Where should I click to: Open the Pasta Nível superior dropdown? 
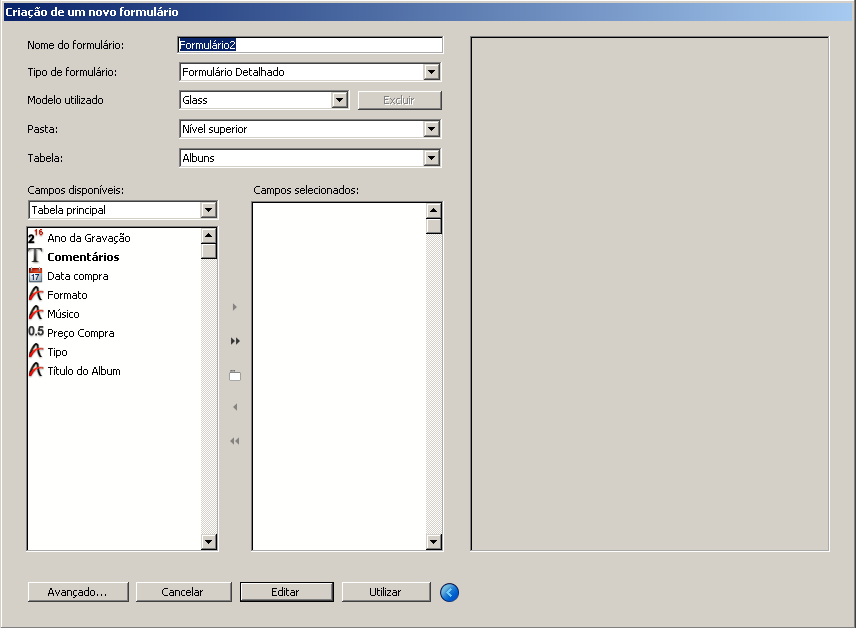coord(431,129)
